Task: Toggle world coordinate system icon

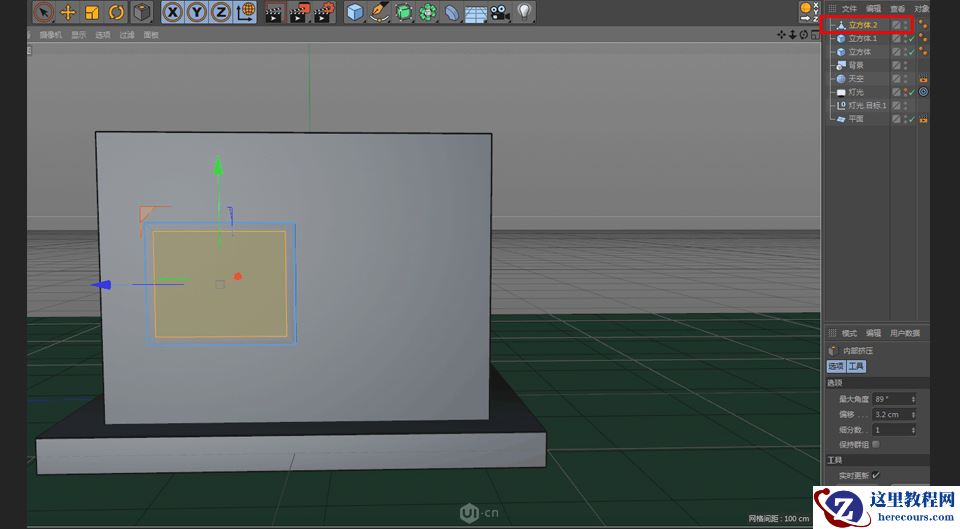Action: click(246, 12)
